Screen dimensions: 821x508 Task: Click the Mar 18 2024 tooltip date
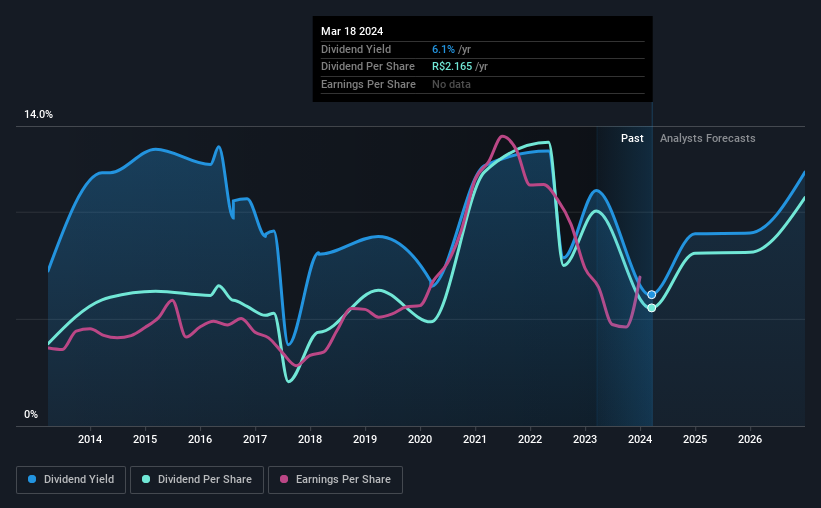352,31
